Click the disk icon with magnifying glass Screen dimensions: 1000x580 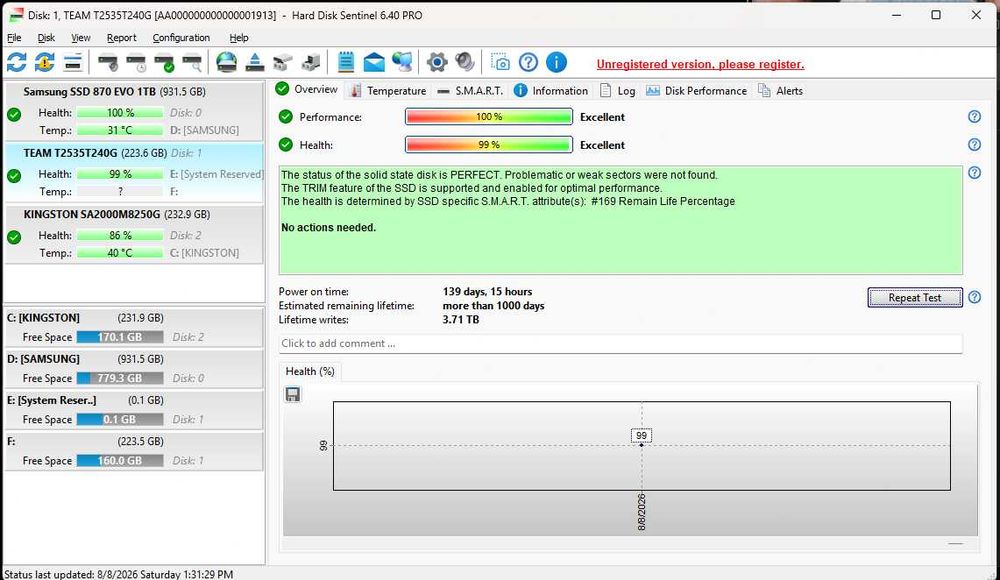click(x=192, y=62)
